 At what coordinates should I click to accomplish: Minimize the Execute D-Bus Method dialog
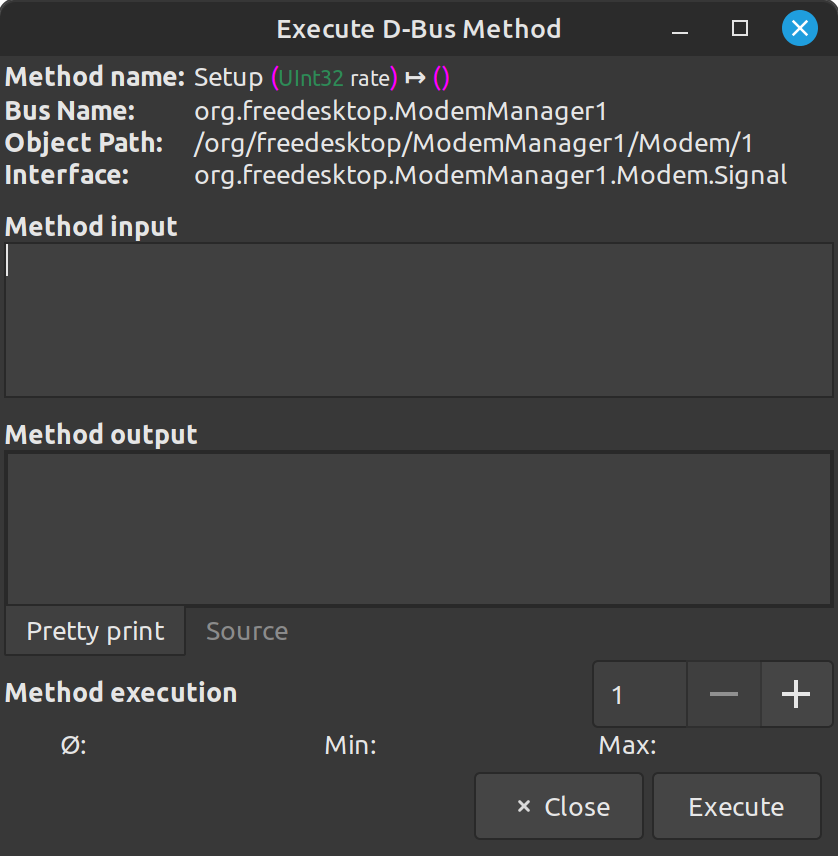680,29
